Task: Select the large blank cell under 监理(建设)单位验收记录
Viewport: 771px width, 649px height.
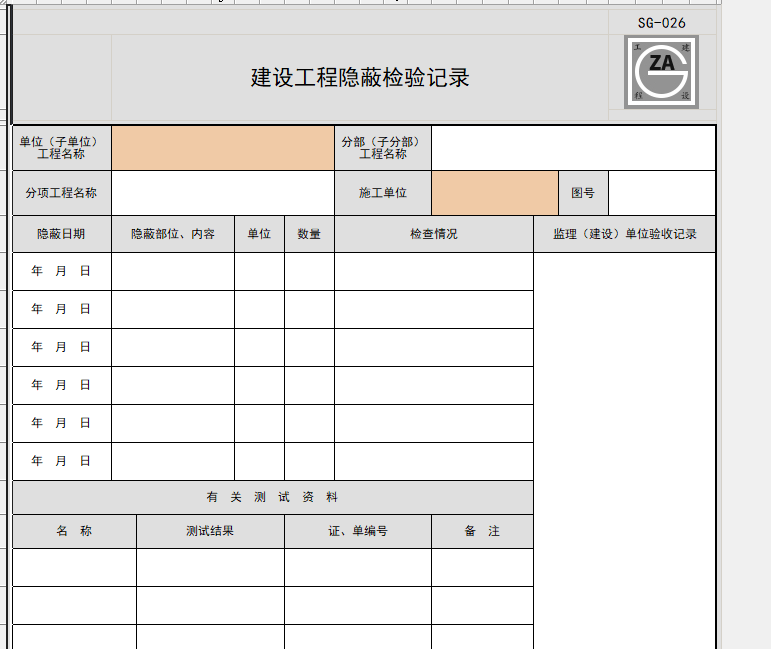Action: [x=624, y=451]
